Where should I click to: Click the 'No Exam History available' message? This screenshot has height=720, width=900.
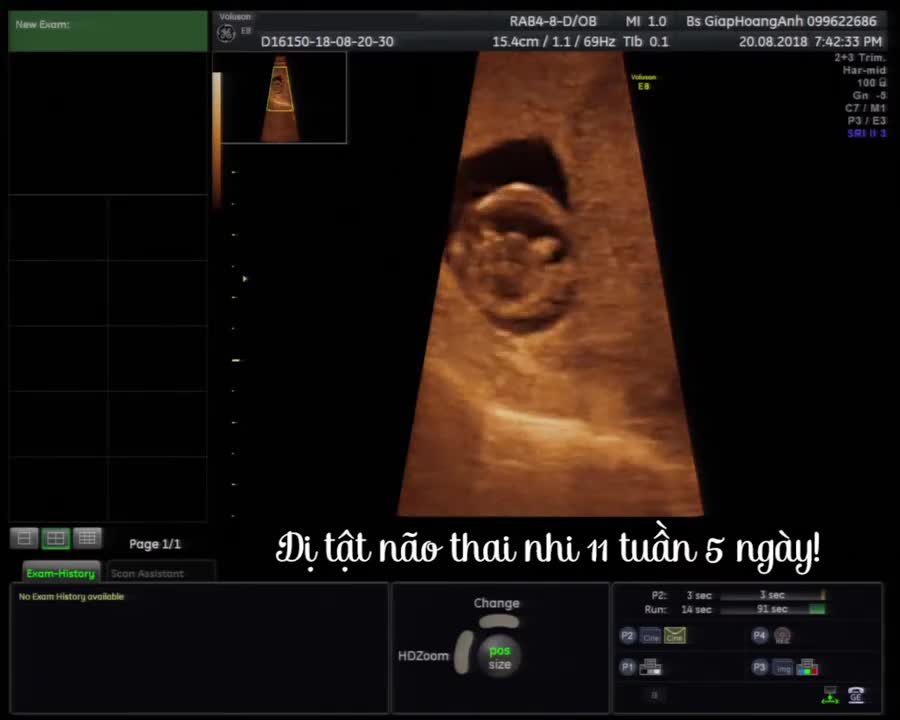71,597
